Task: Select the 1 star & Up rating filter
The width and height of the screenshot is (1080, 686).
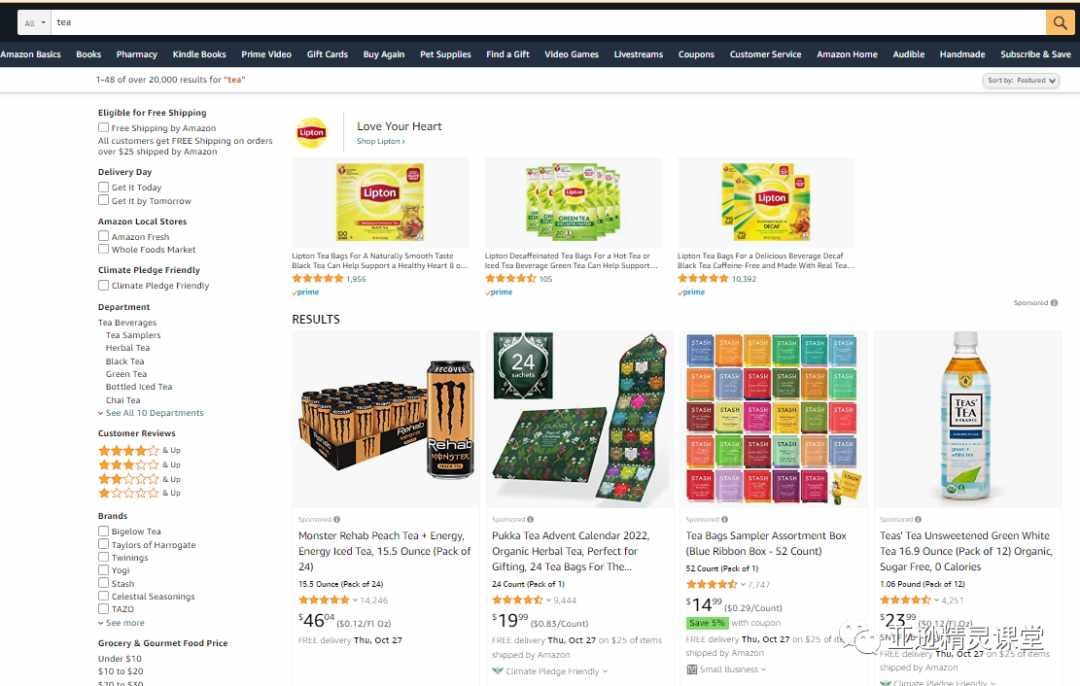Action: (139, 493)
